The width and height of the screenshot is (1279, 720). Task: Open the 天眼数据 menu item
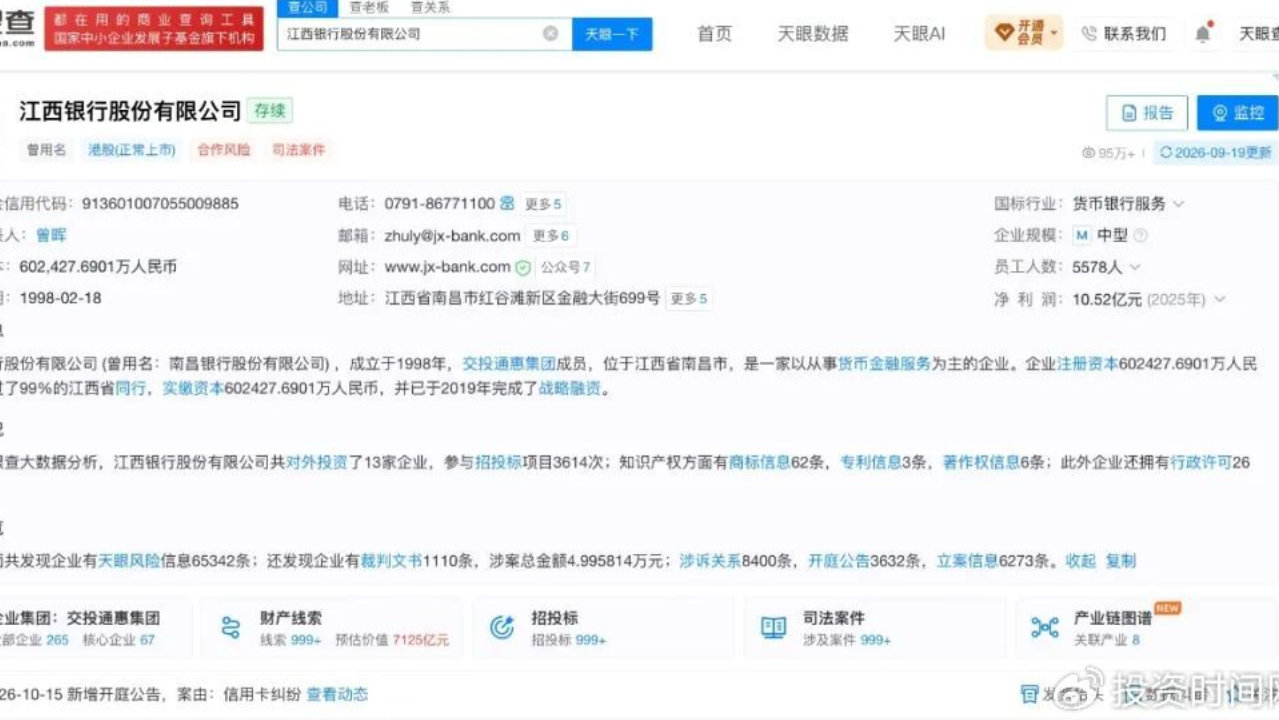pos(813,34)
